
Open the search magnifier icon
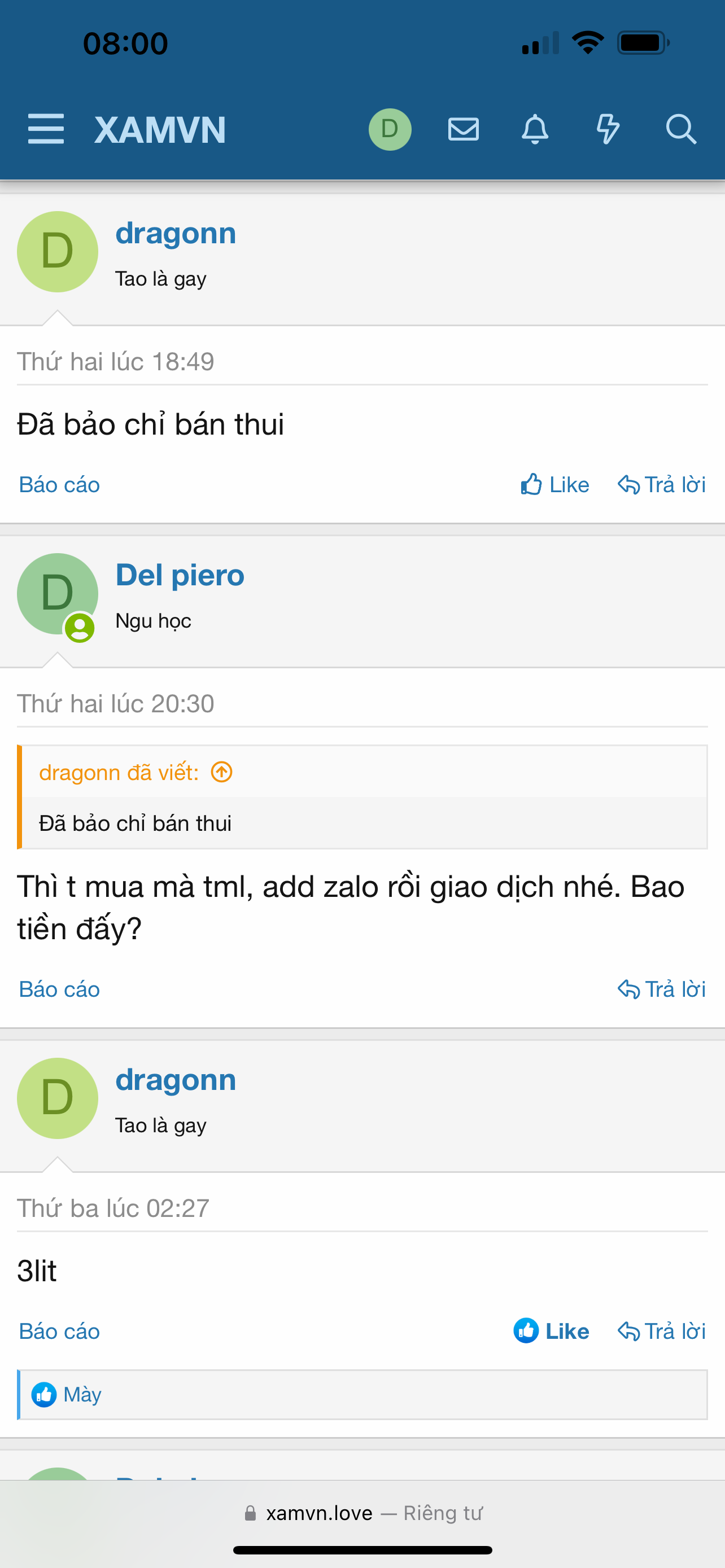tap(680, 129)
